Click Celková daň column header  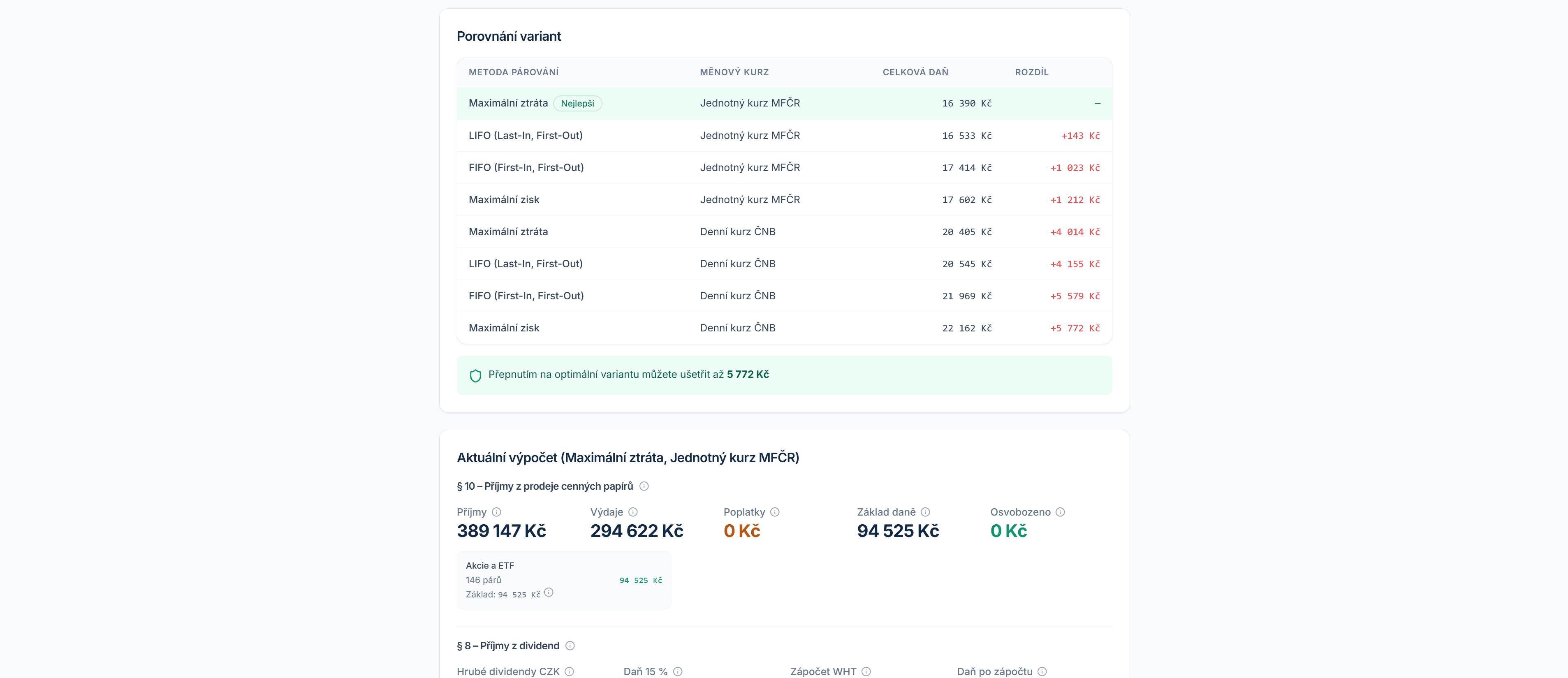pyautogui.click(x=915, y=72)
